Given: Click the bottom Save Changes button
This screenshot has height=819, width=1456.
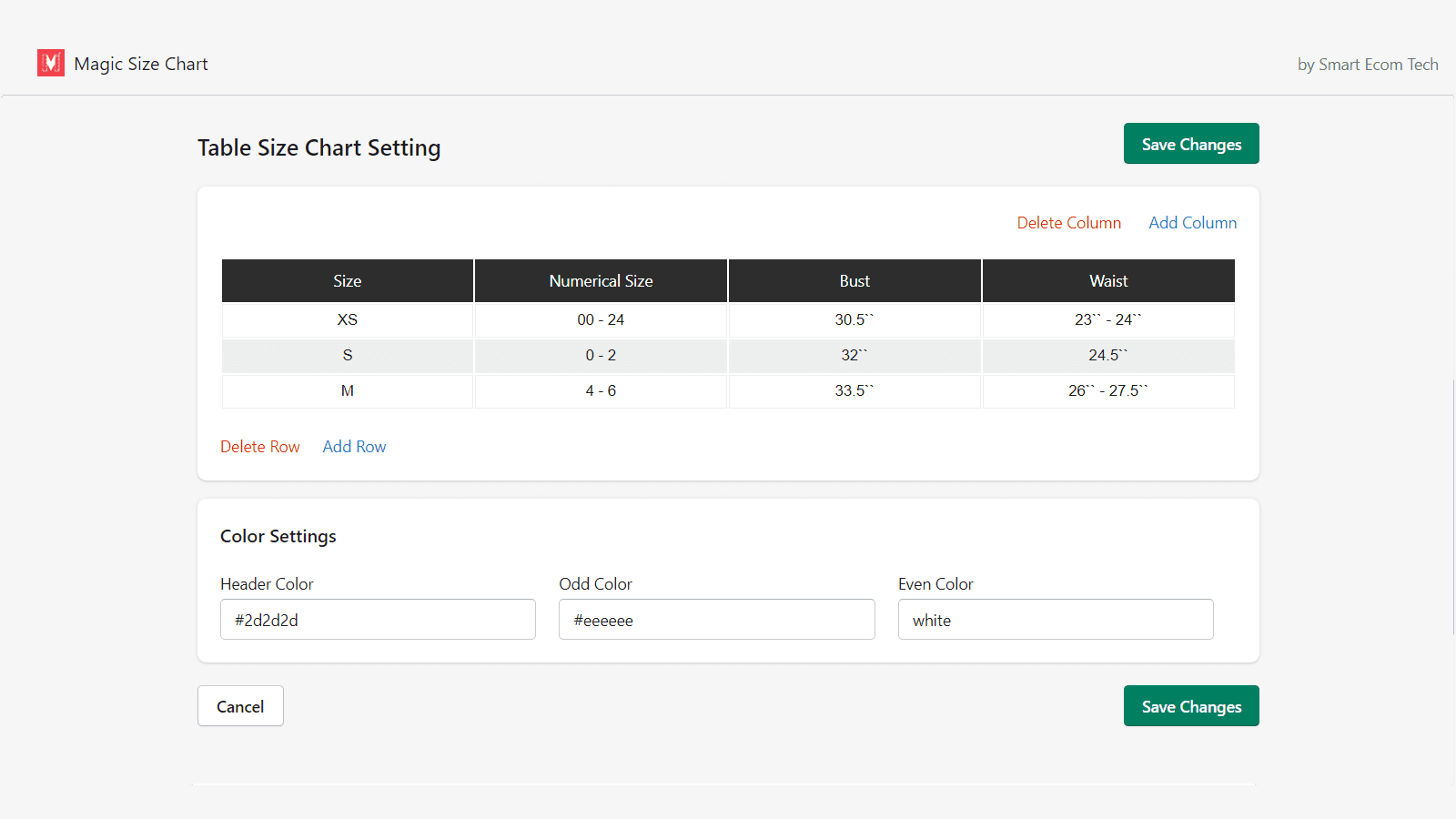Looking at the screenshot, I should (1190, 706).
